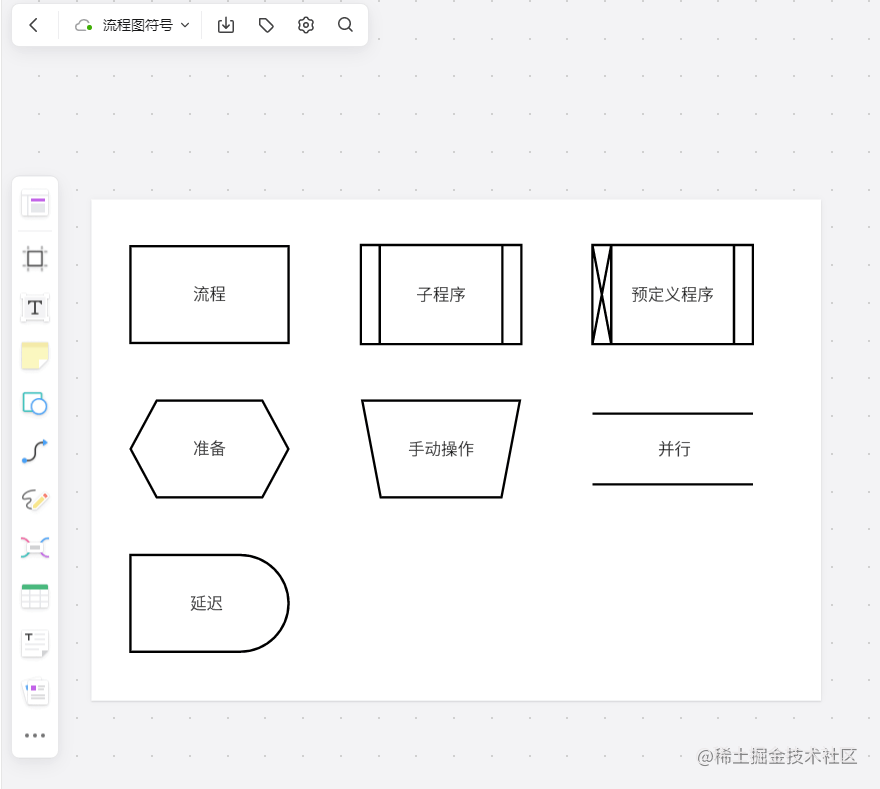Select the mind map tool
Viewport: 880px width, 789px height.
35,547
